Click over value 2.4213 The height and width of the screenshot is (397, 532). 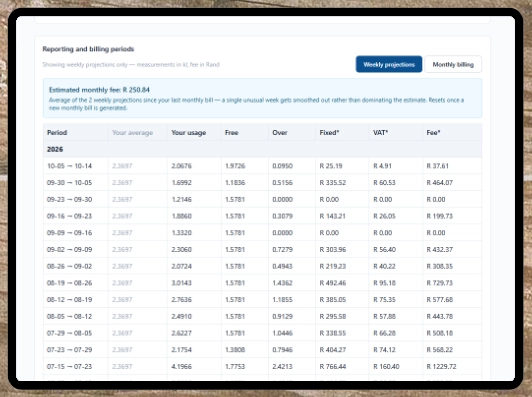[x=282, y=366]
